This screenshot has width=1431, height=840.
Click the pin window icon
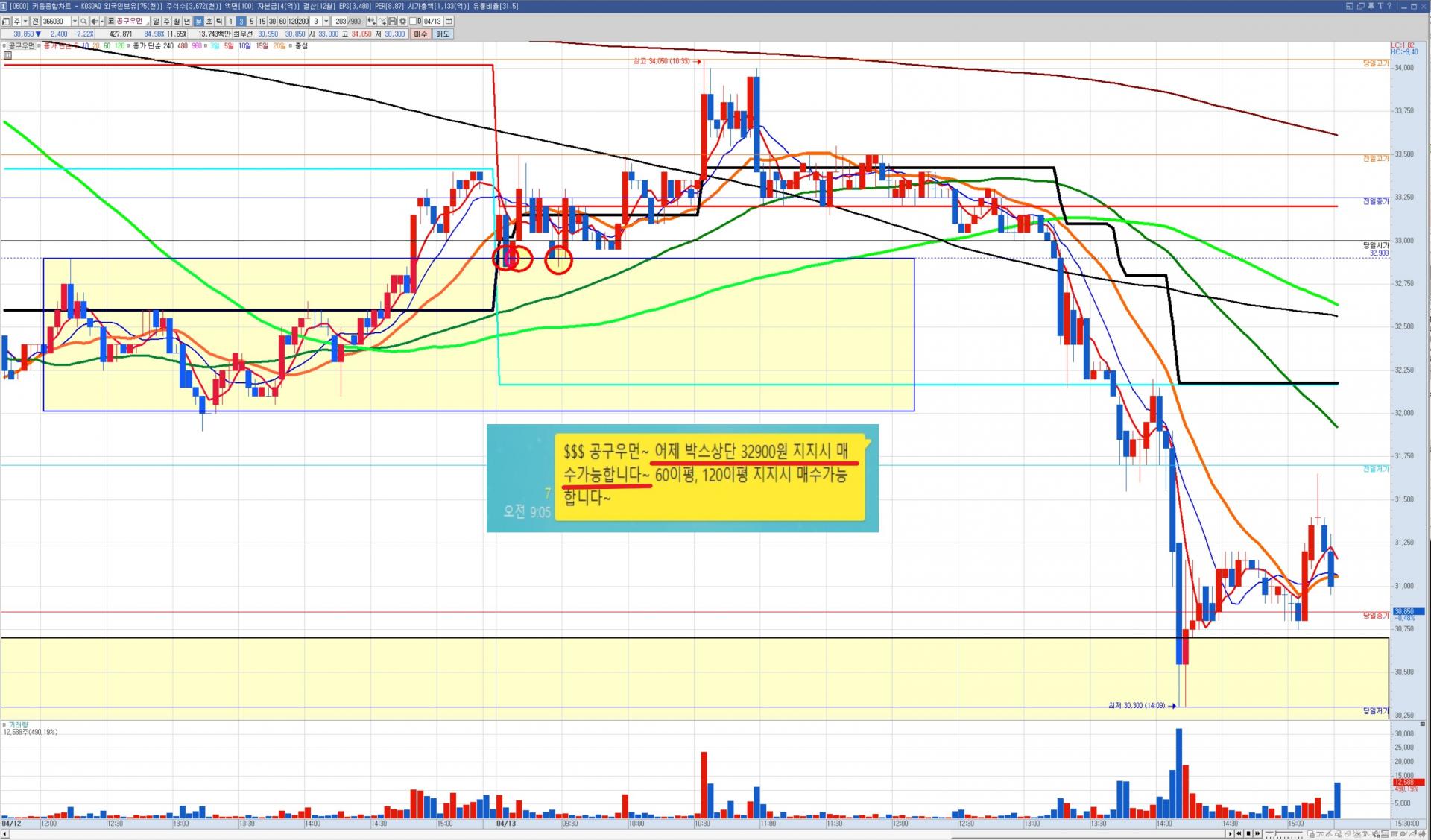pyautogui.click(x=1371, y=6)
